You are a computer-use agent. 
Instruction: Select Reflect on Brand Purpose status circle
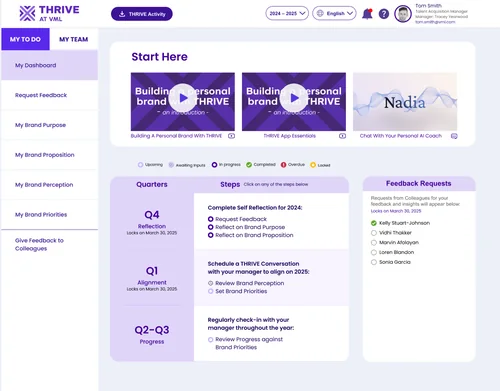tap(210, 227)
